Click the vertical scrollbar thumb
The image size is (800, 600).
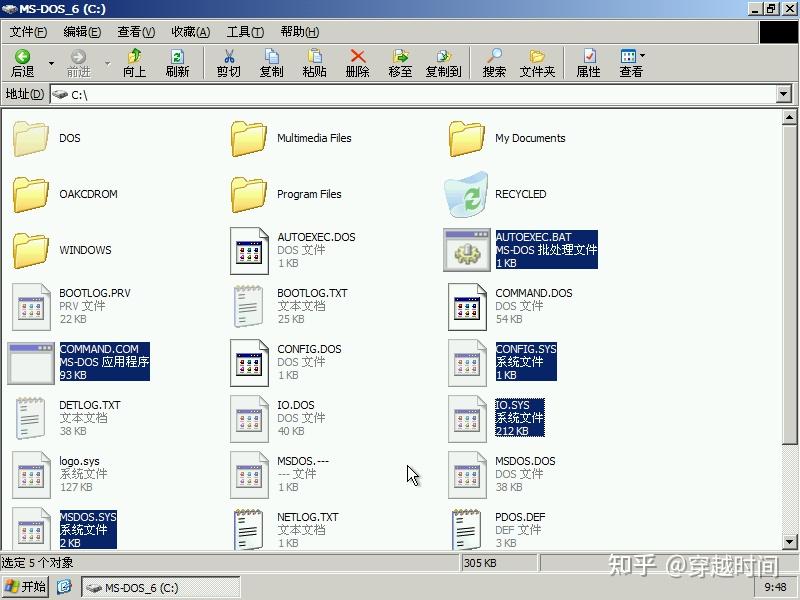pyautogui.click(x=789, y=284)
